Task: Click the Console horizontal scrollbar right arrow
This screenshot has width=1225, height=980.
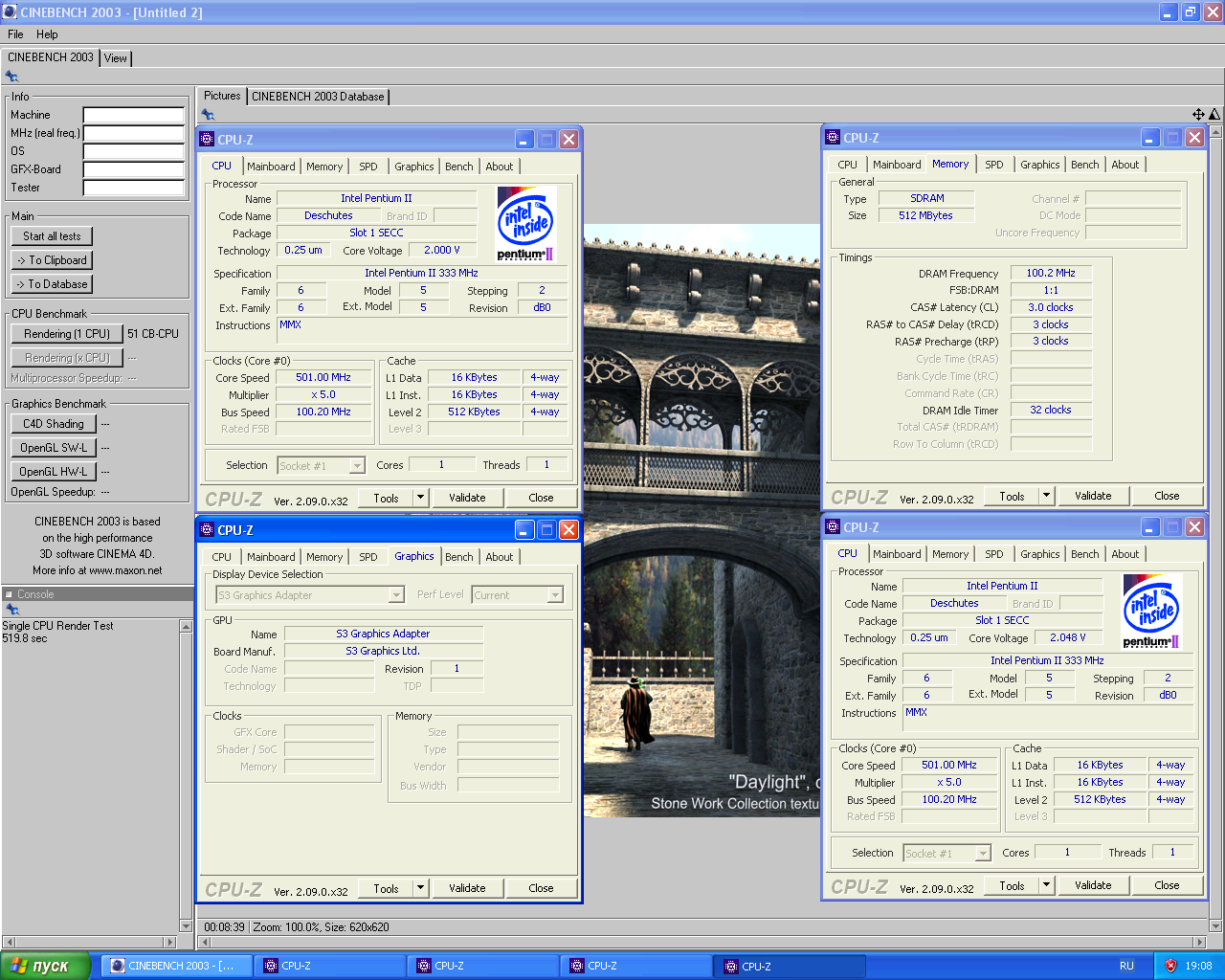Action: click(x=170, y=943)
